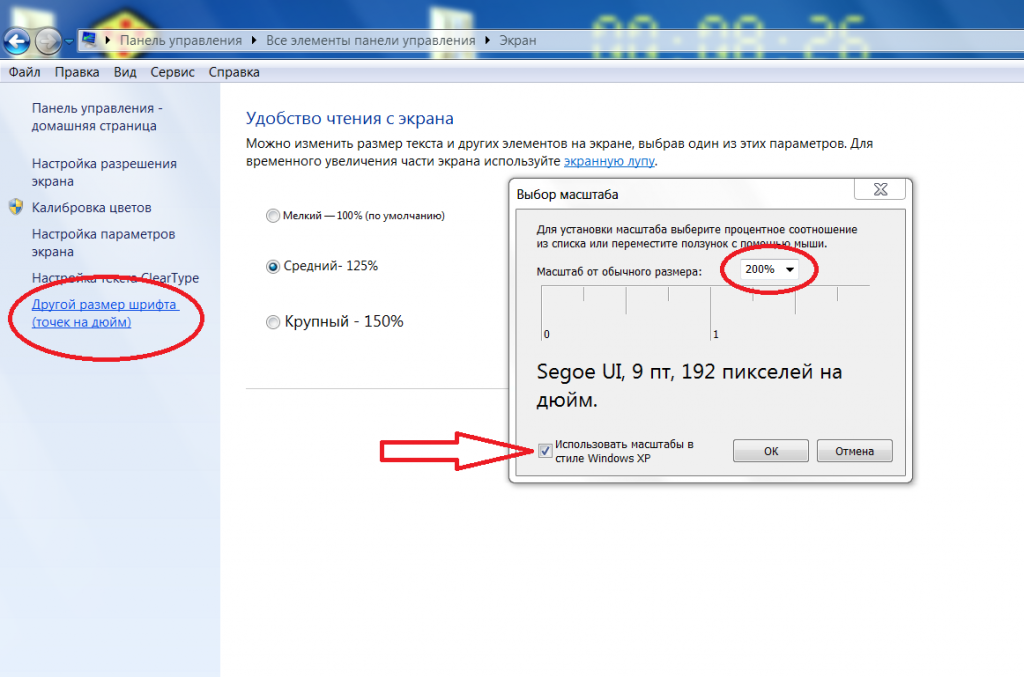
Task: Expand arrow after Панель управления breadcrumb
Action: pos(254,40)
